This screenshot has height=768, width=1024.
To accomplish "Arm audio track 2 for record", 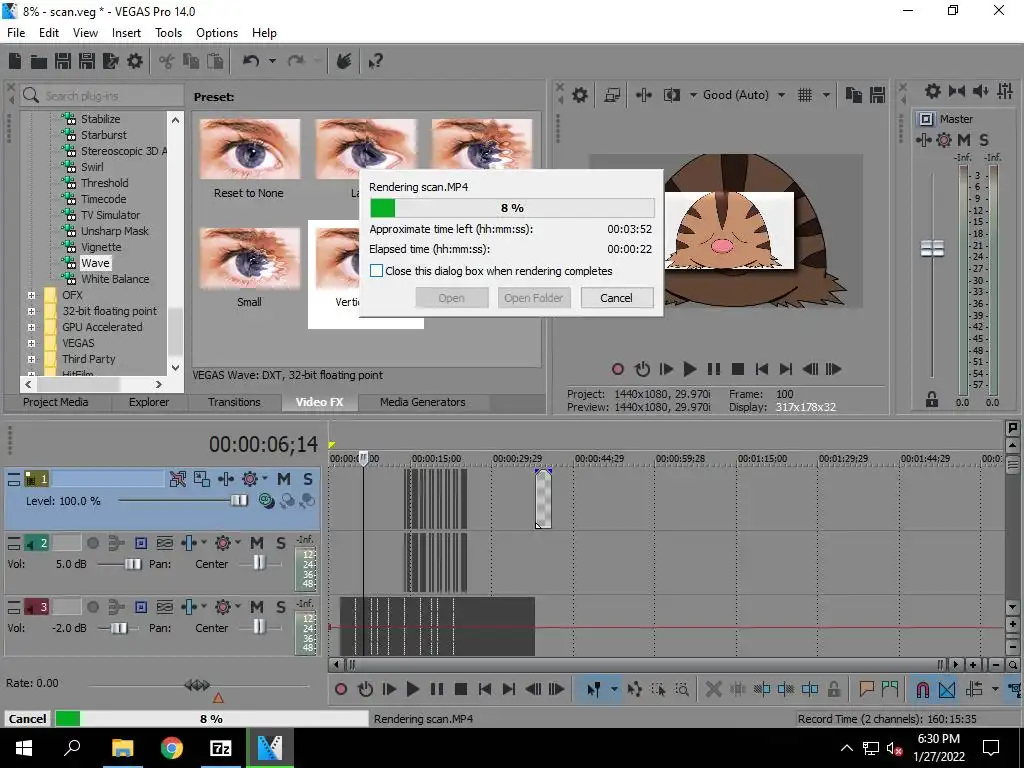I will coord(93,543).
